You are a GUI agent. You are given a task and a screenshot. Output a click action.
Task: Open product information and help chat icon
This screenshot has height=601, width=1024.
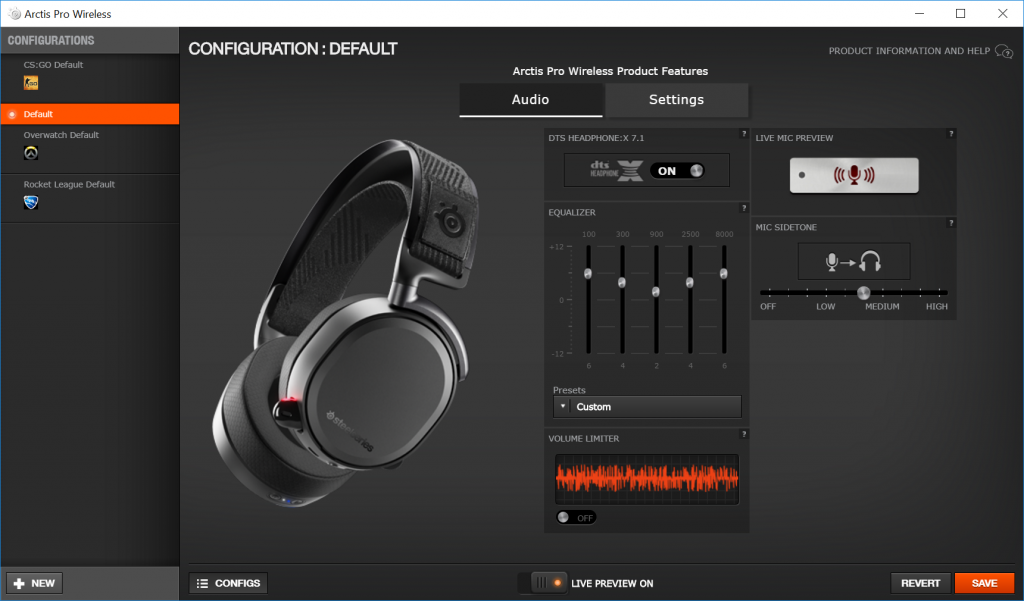[x=1004, y=51]
